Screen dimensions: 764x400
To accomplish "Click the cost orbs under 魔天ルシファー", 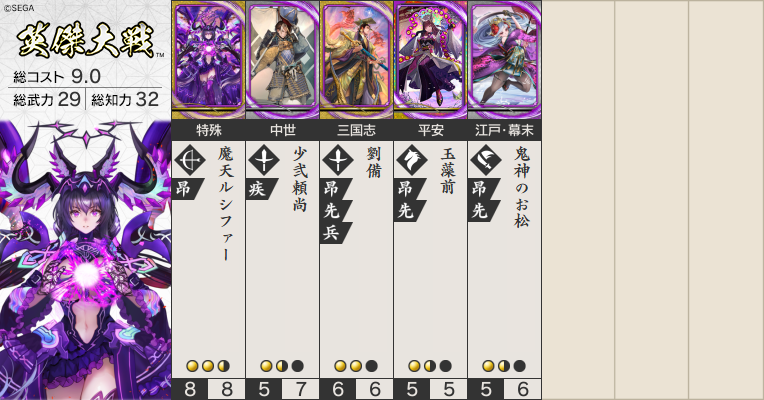I will [x=208, y=366].
